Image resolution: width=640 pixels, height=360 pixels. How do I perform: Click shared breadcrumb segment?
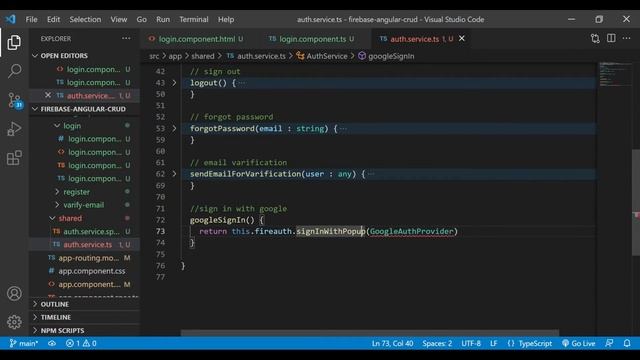202,56
